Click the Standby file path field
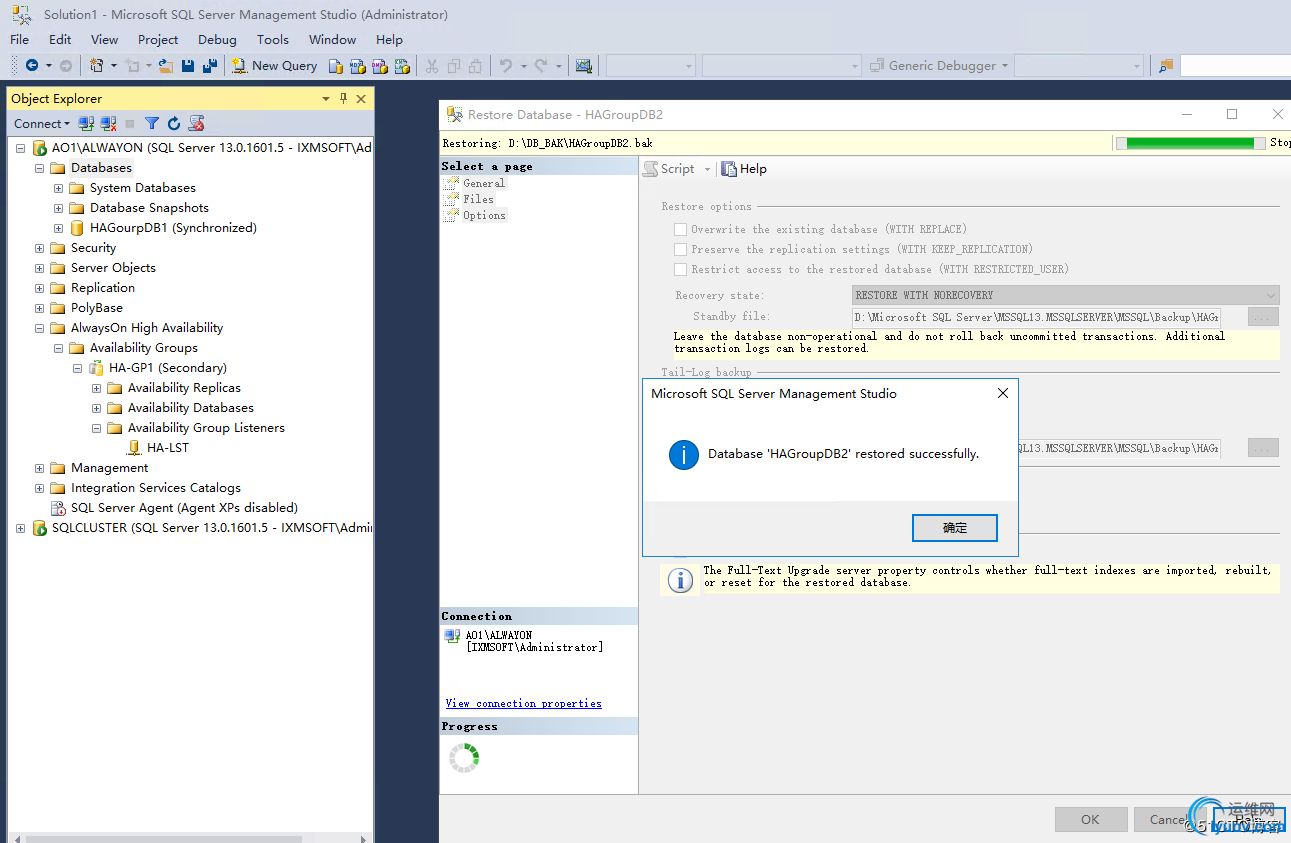The height and width of the screenshot is (843, 1291). 1036,316
